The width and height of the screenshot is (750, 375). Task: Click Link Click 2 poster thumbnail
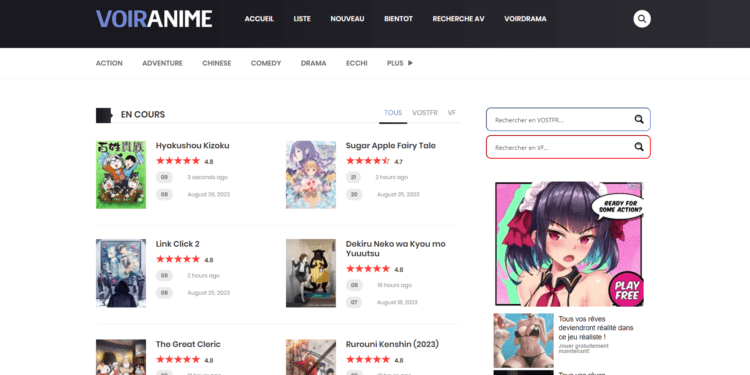tap(121, 273)
